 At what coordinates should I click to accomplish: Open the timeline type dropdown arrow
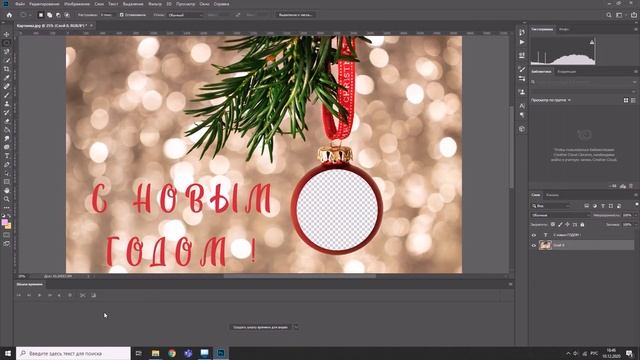296,327
